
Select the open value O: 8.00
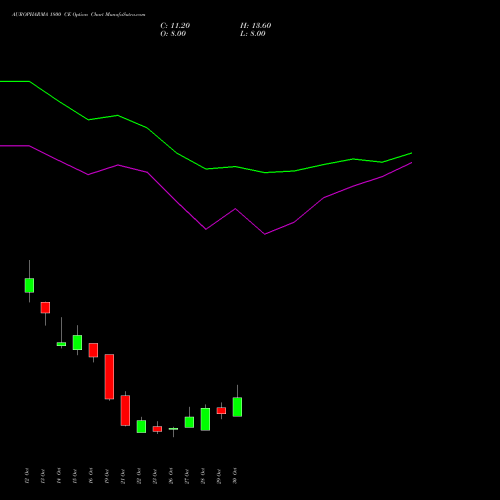pos(173,33)
